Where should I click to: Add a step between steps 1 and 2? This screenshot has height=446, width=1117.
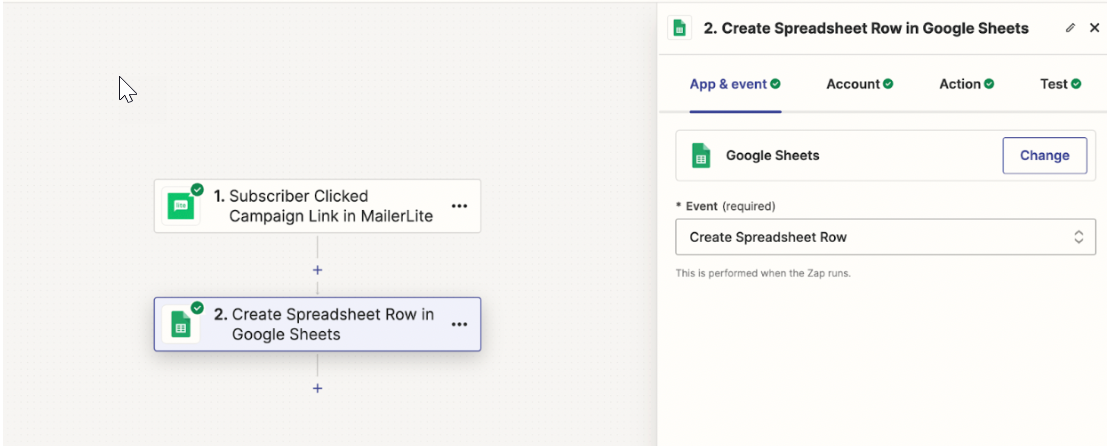[x=317, y=270]
